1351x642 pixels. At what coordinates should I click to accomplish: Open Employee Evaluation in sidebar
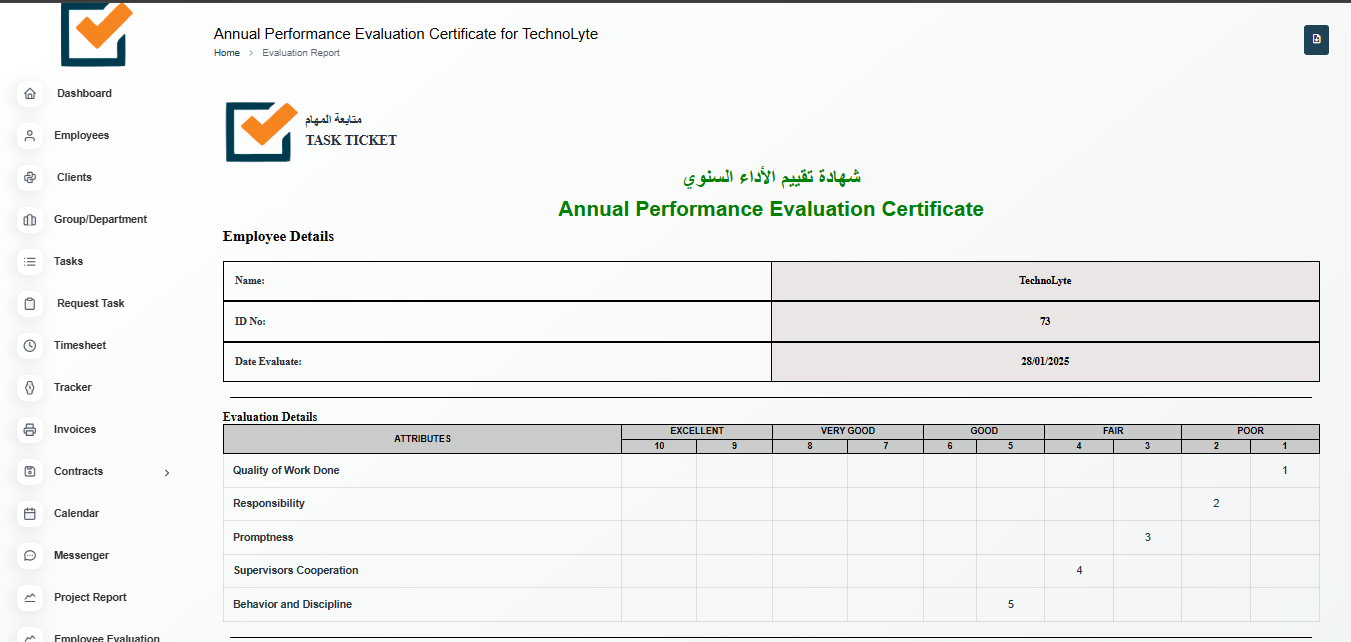point(106,637)
